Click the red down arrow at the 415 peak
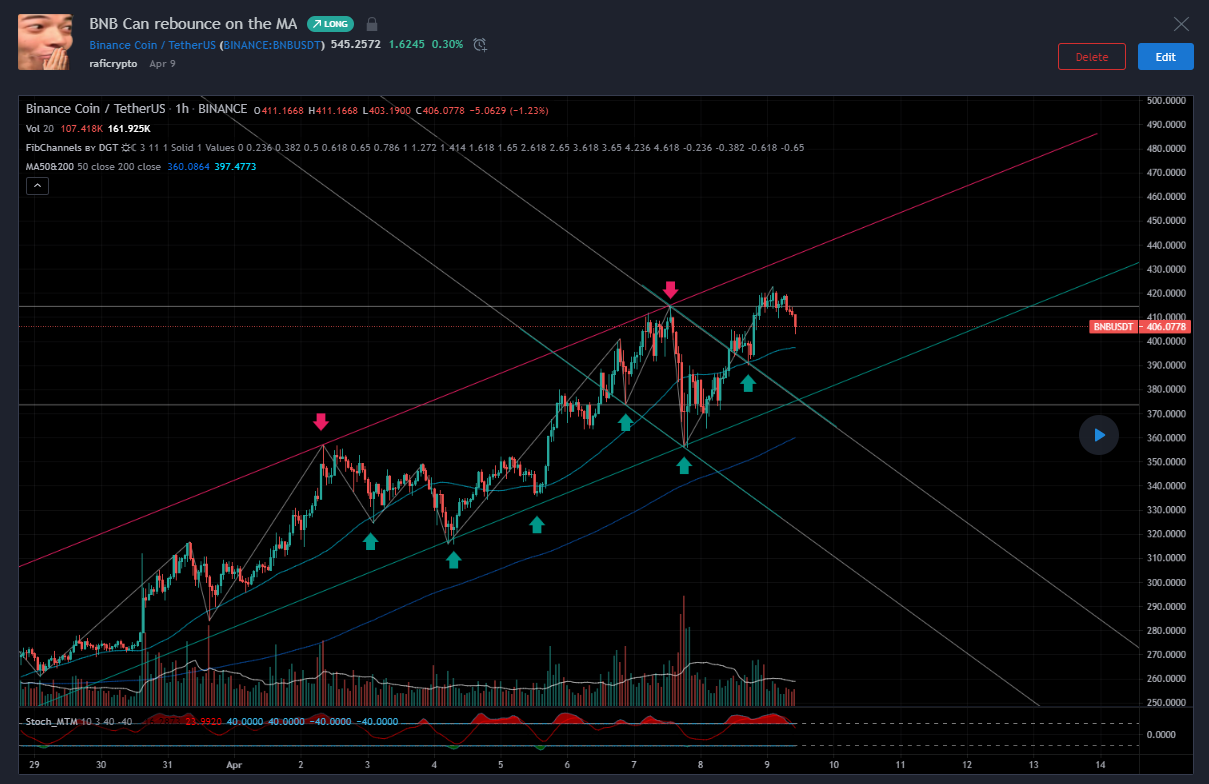Image resolution: width=1209 pixels, height=784 pixels. point(670,291)
